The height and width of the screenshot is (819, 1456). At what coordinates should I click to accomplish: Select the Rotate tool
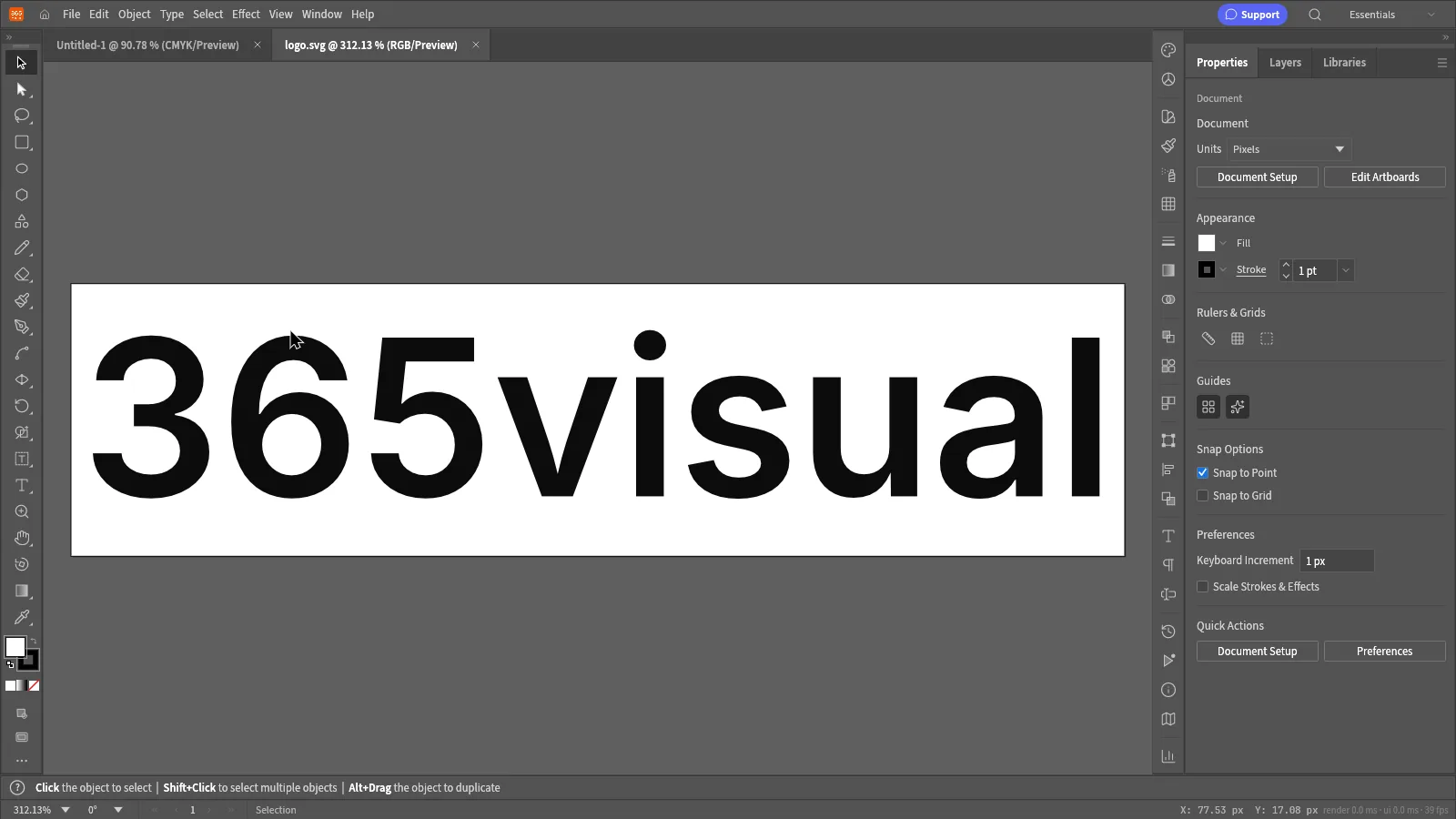click(x=22, y=406)
